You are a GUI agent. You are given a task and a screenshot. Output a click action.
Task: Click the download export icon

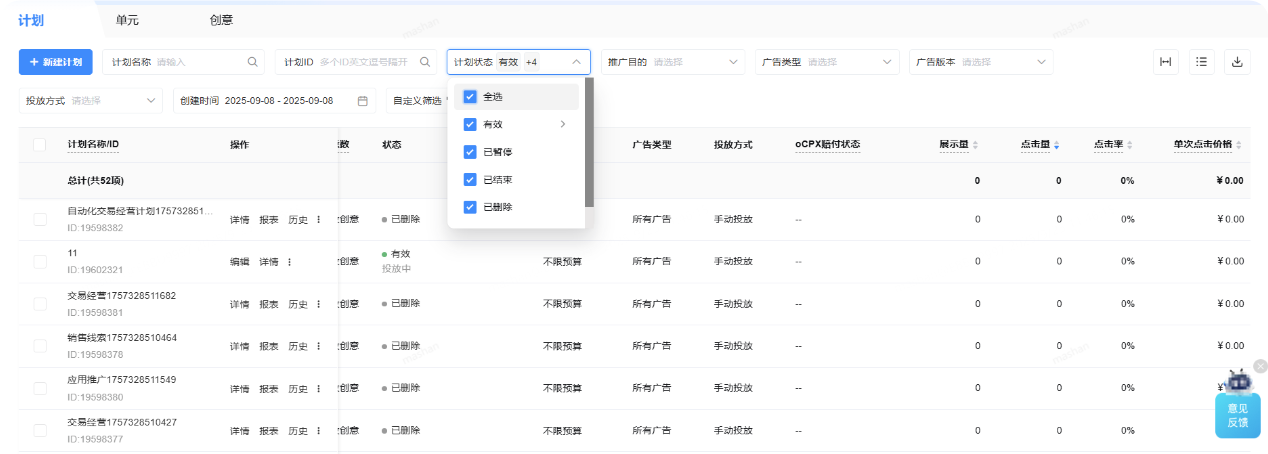(x=1237, y=62)
